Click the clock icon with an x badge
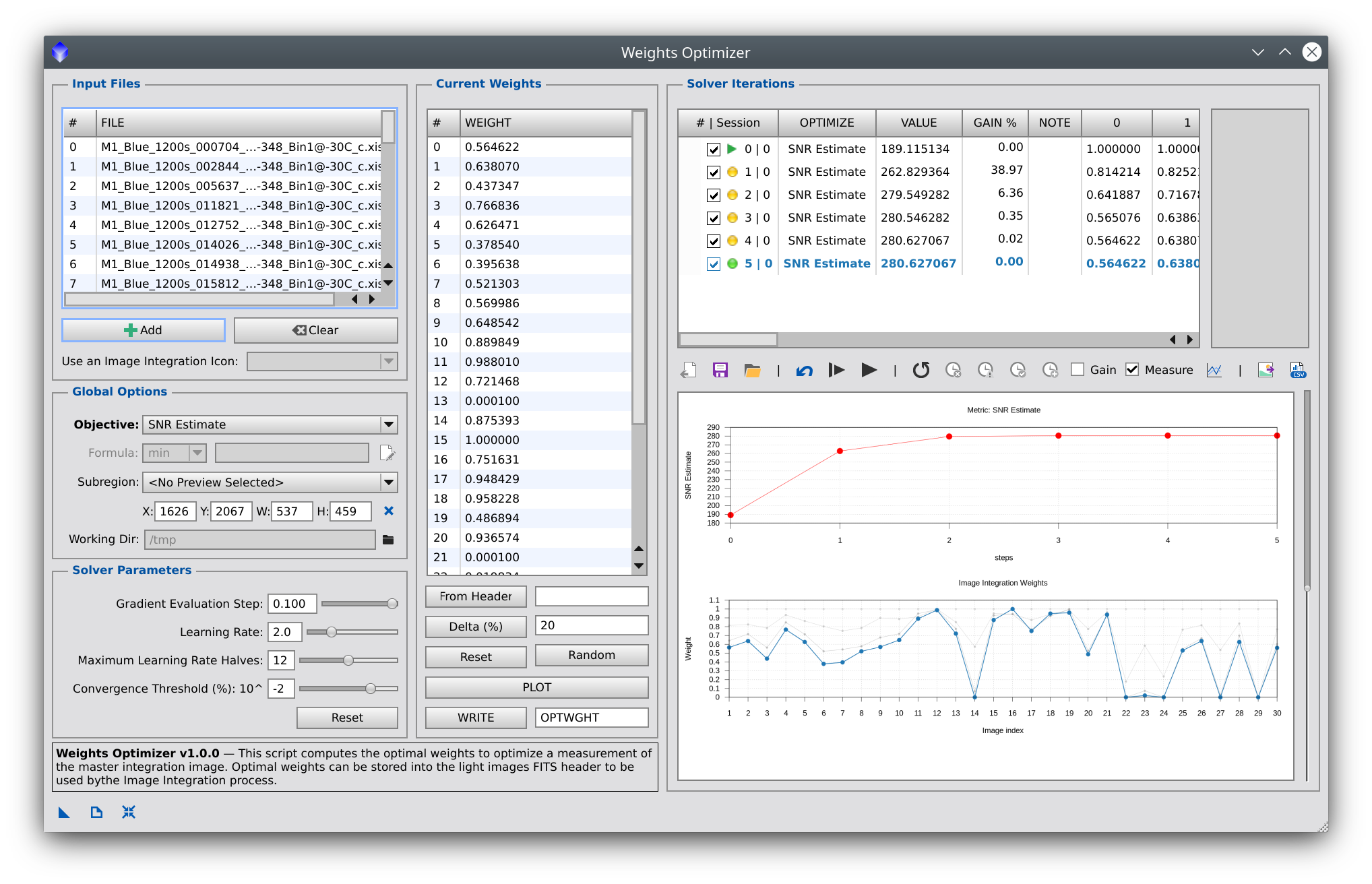The image size is (1372, 884). coord(953,370)
